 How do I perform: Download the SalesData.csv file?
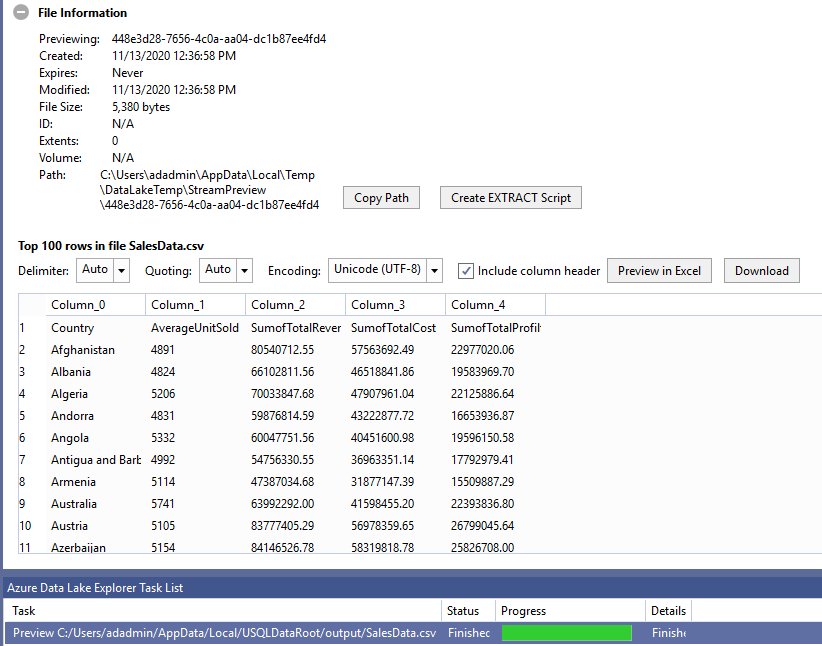(761, 271)
